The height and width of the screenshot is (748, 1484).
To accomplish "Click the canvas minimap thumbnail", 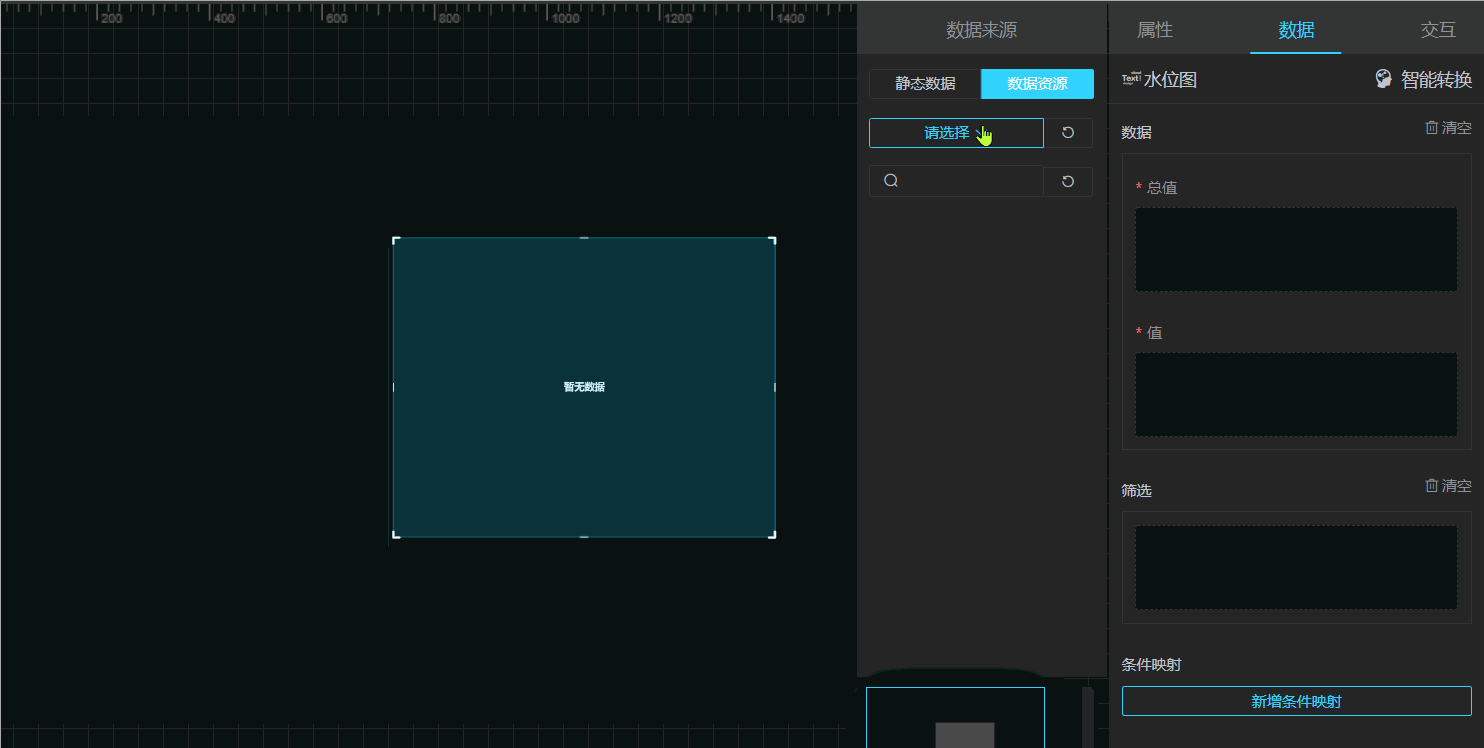I will click(x=955, y=717).
